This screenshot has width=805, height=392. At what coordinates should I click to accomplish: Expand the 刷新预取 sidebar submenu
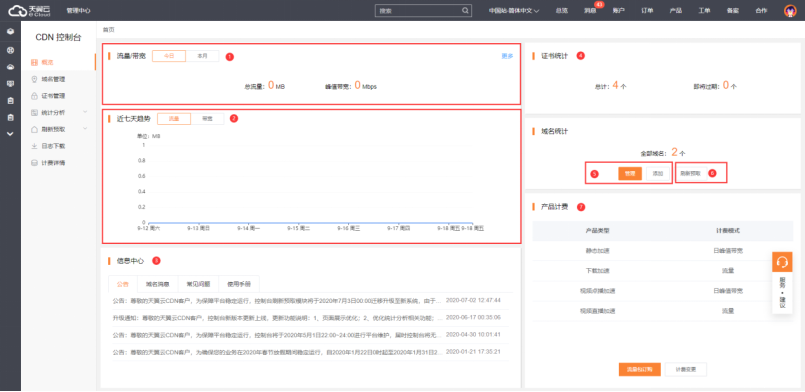[x=85, y=129]
